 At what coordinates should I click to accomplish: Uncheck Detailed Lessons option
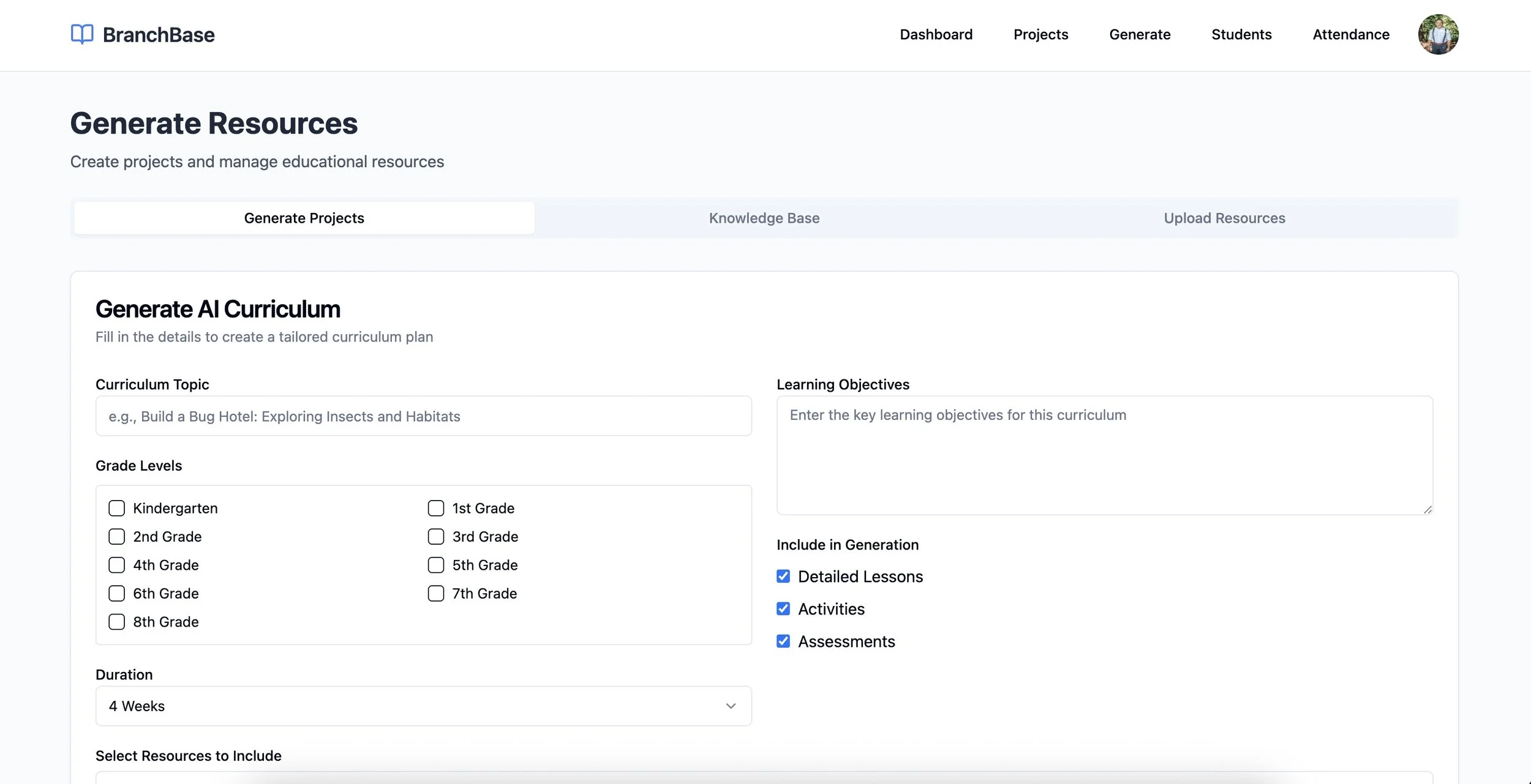783,577
